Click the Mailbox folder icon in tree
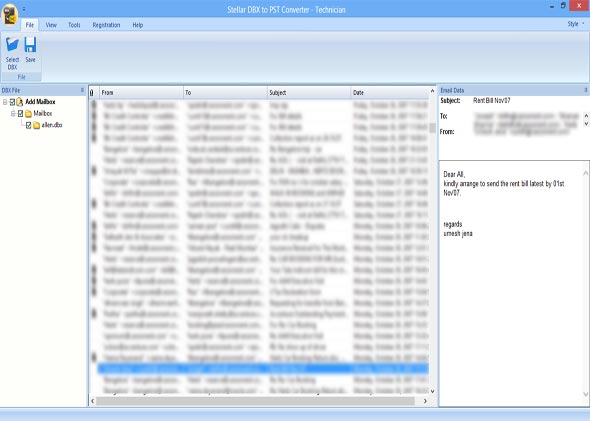 point(28,114)
